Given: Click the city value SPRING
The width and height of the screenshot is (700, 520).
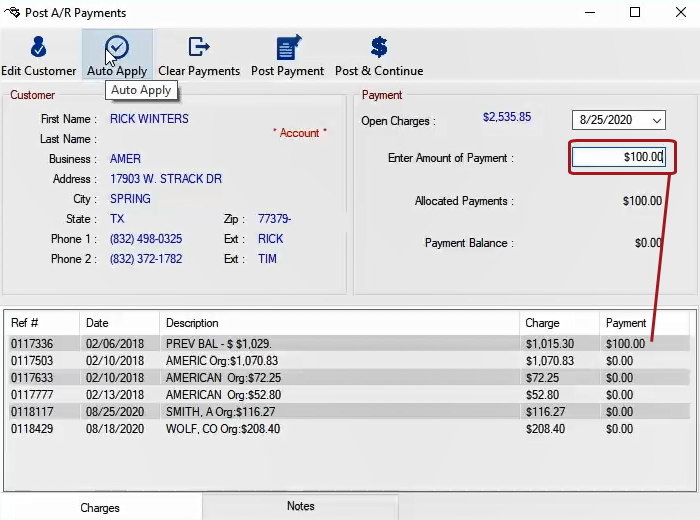Looking at the screenshot, I should point(130,199).
